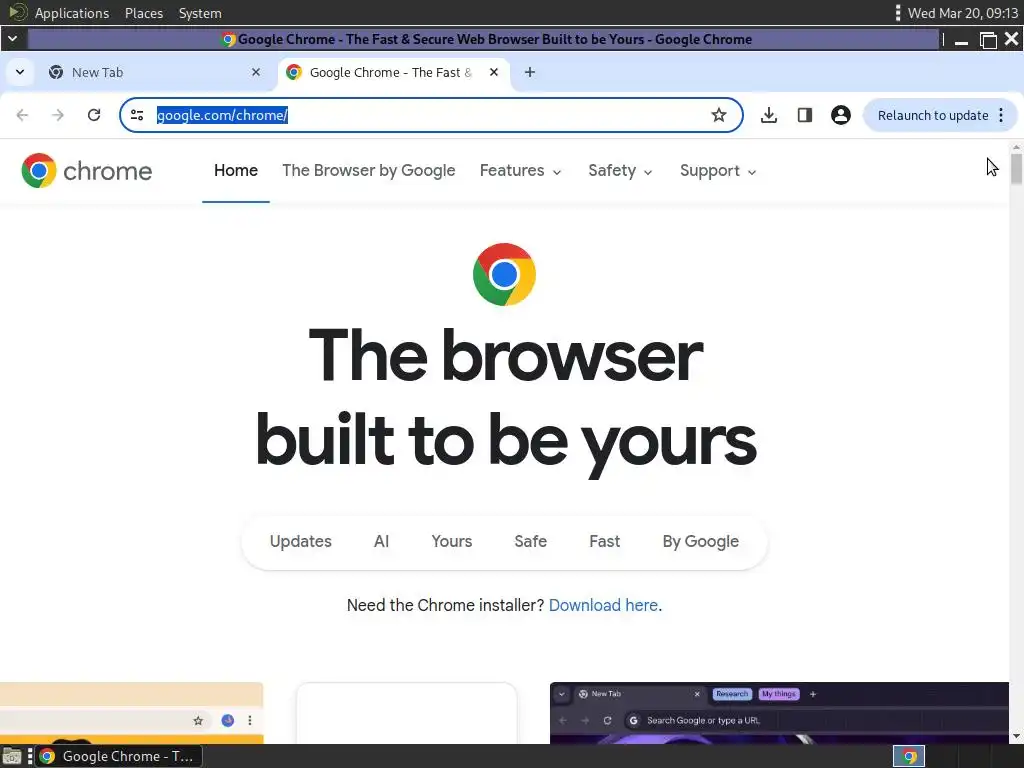Click the show desktop icon in taskbar
Image resolution: width=1024 pixels, height=768 pixels.
(11, 756)
